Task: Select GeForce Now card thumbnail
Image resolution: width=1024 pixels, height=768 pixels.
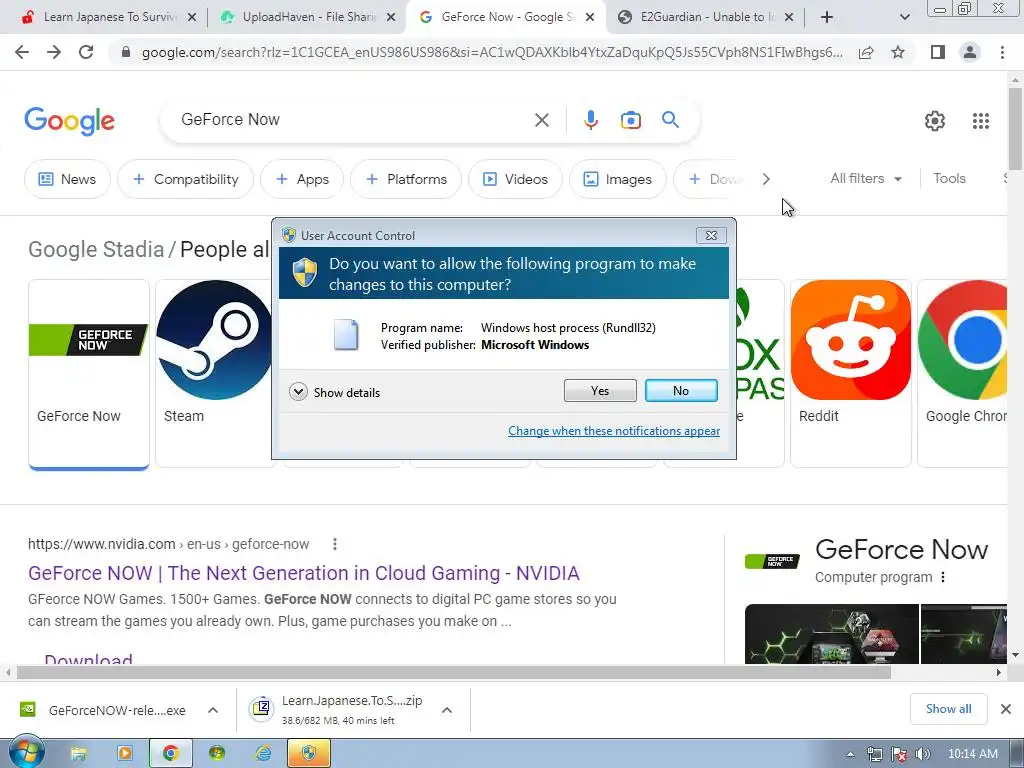Action: 89,374
